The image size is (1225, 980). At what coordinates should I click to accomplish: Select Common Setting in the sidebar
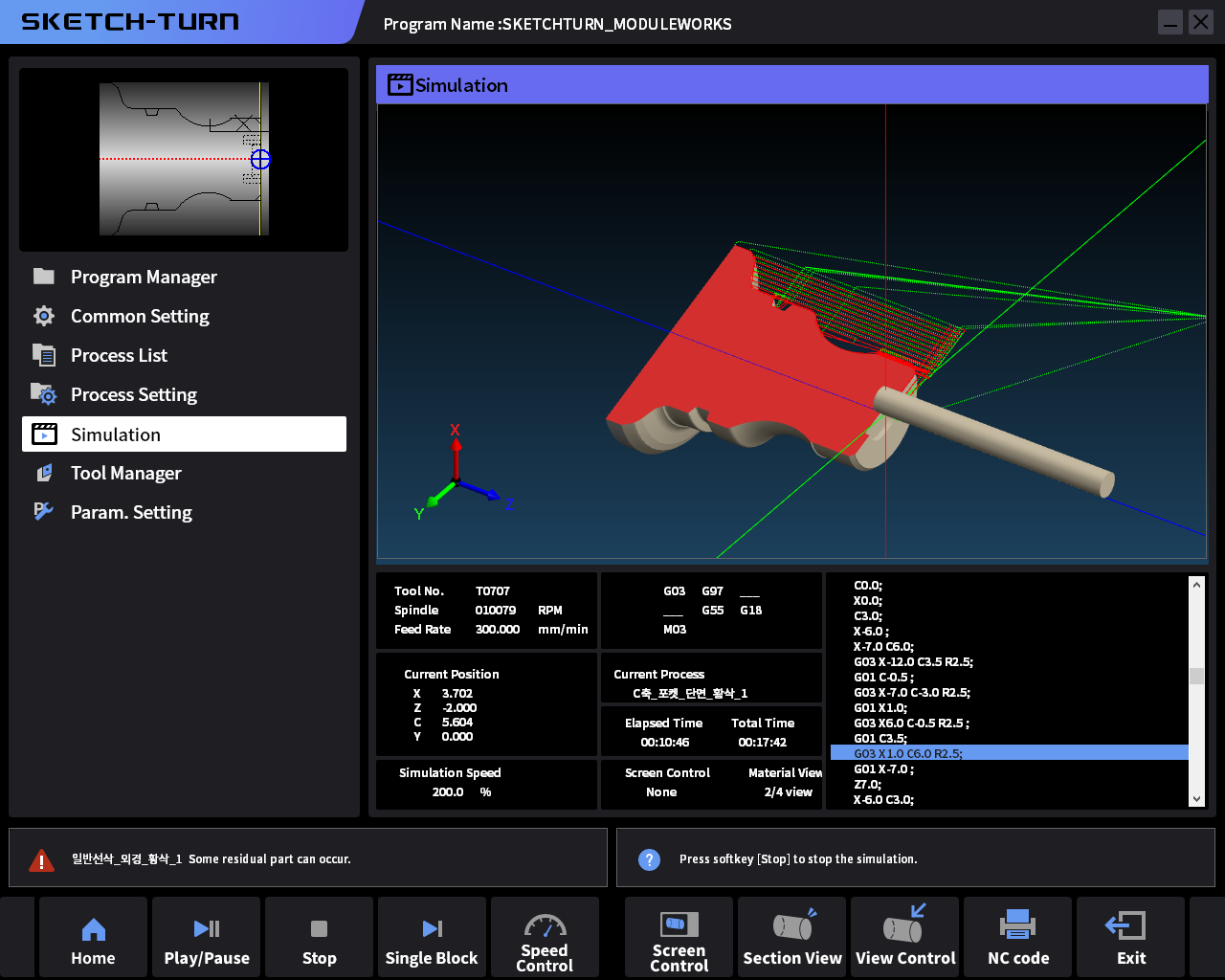[x=140, y=316]
